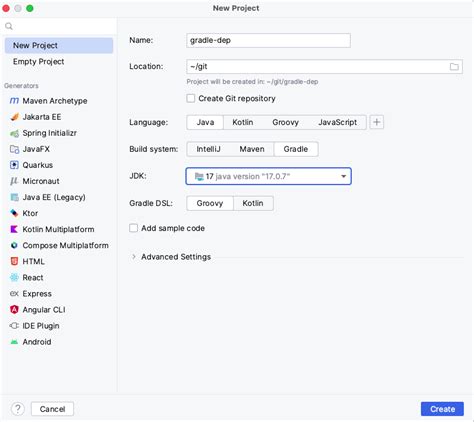The height and width of the screenshot is (422, 474).
Task: Click the Java EE (Legacy) icon
Action: coord(14,197)
